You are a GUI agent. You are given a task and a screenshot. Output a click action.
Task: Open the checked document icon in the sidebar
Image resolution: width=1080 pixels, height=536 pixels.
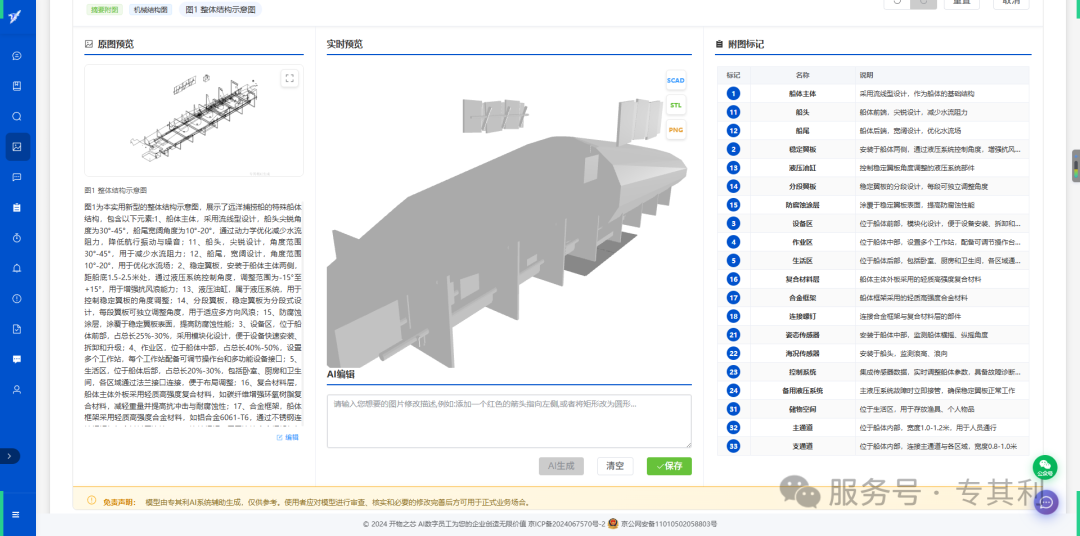click(17, 329)
